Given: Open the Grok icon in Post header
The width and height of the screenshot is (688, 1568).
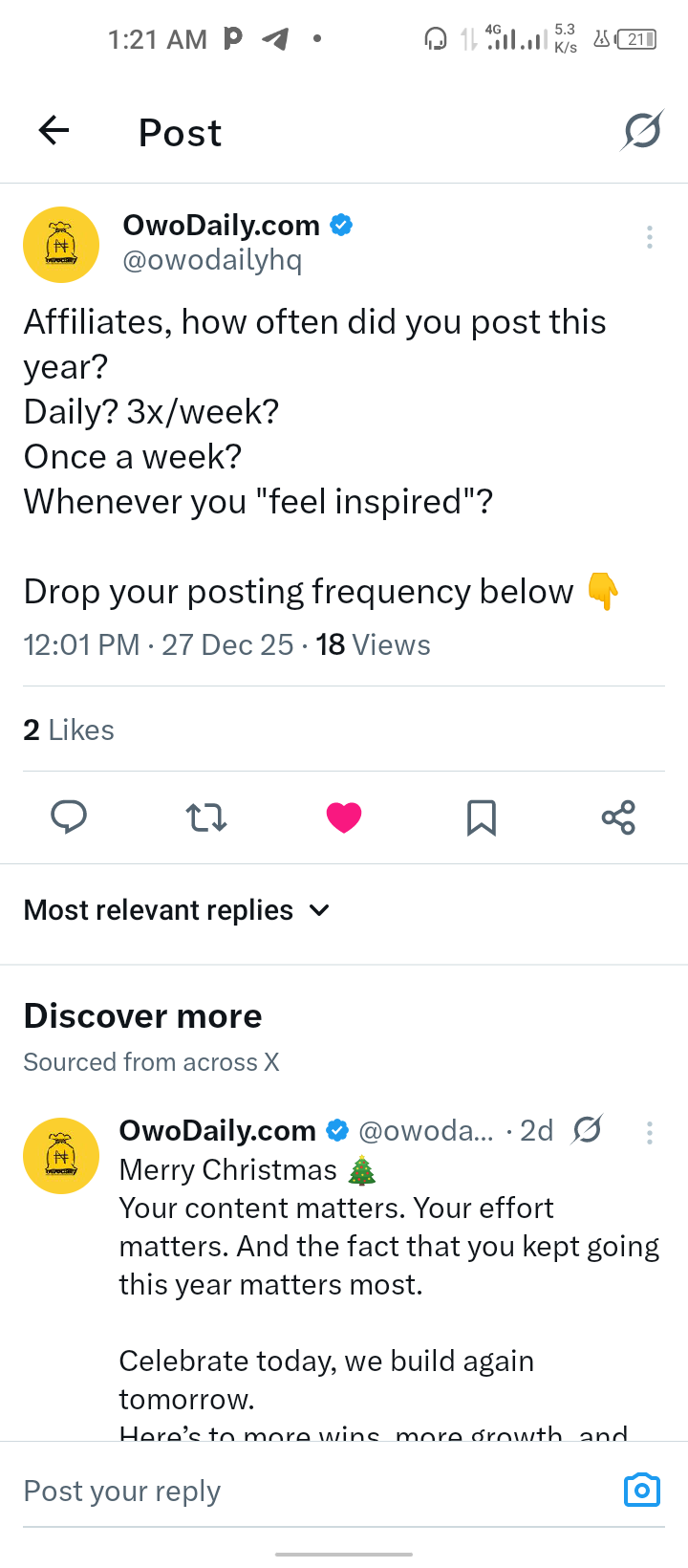Looking at the screenshot, I should pos(642,131).
